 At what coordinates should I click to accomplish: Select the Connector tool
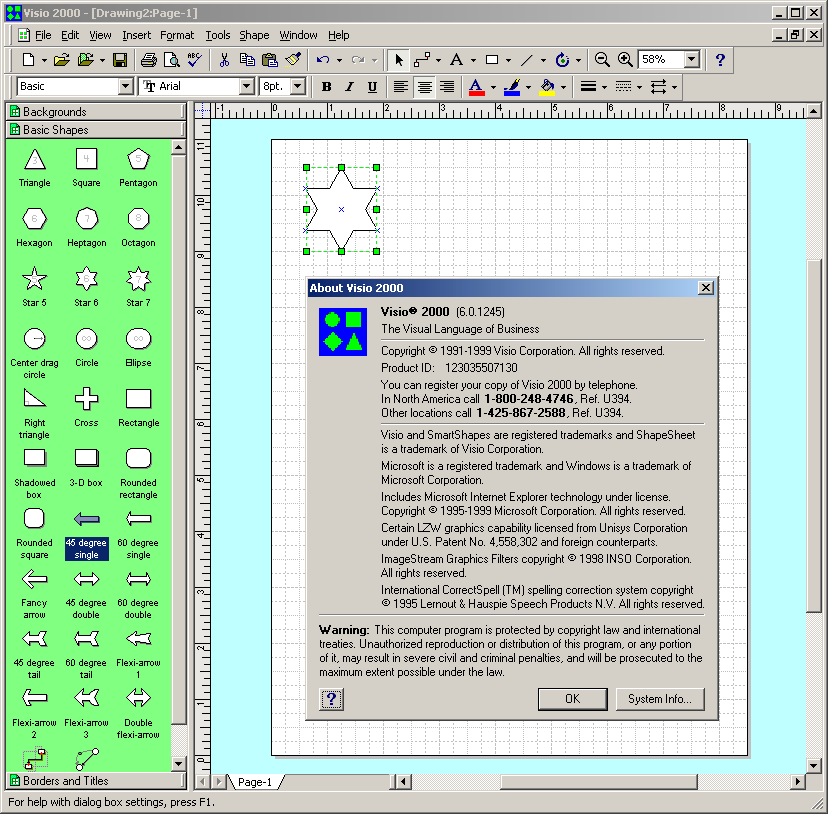(x=422, y=60)
